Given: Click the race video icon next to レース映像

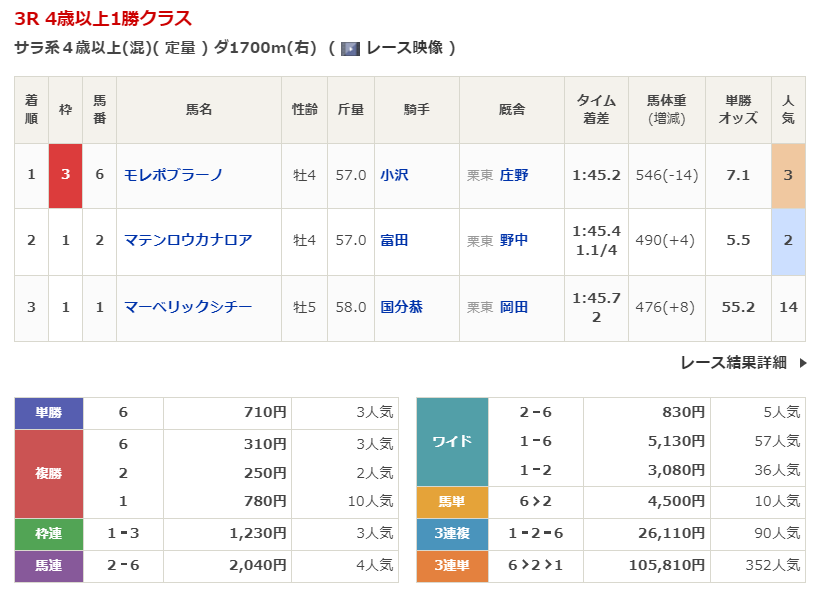Looking at the screenshot, I should point(350,48).
